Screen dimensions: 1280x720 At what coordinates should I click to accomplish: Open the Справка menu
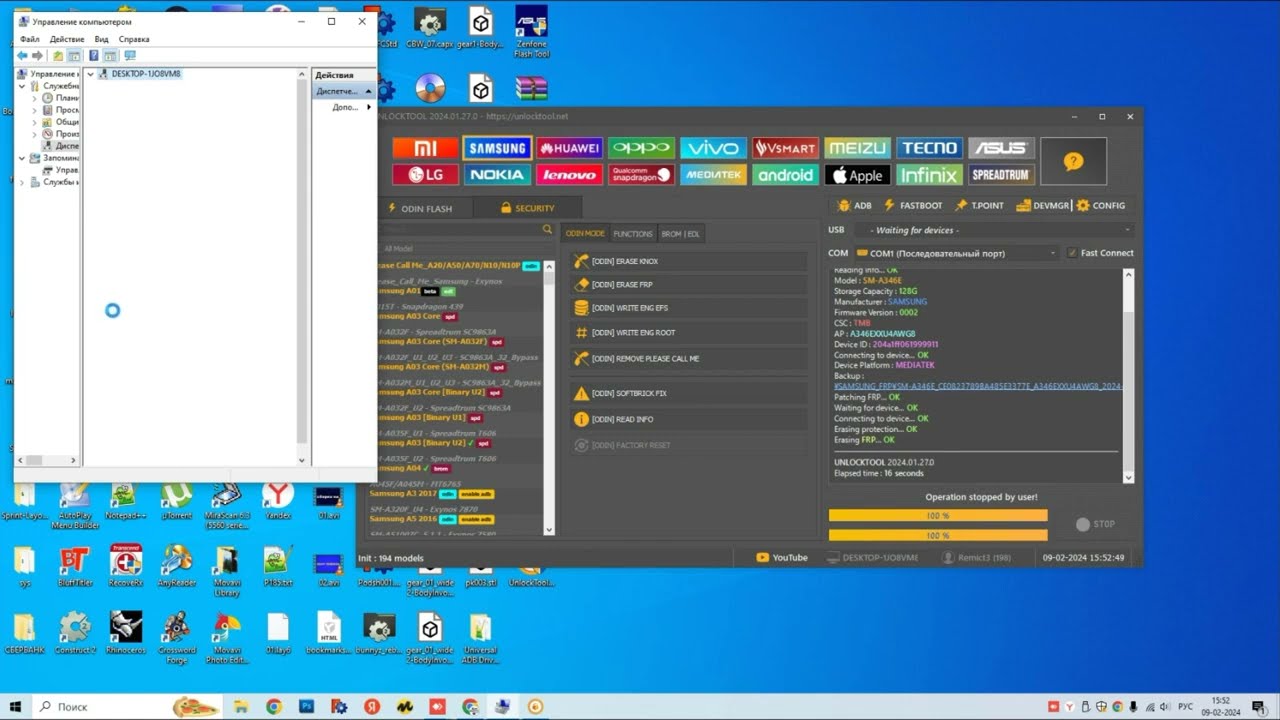pos(134,39)
